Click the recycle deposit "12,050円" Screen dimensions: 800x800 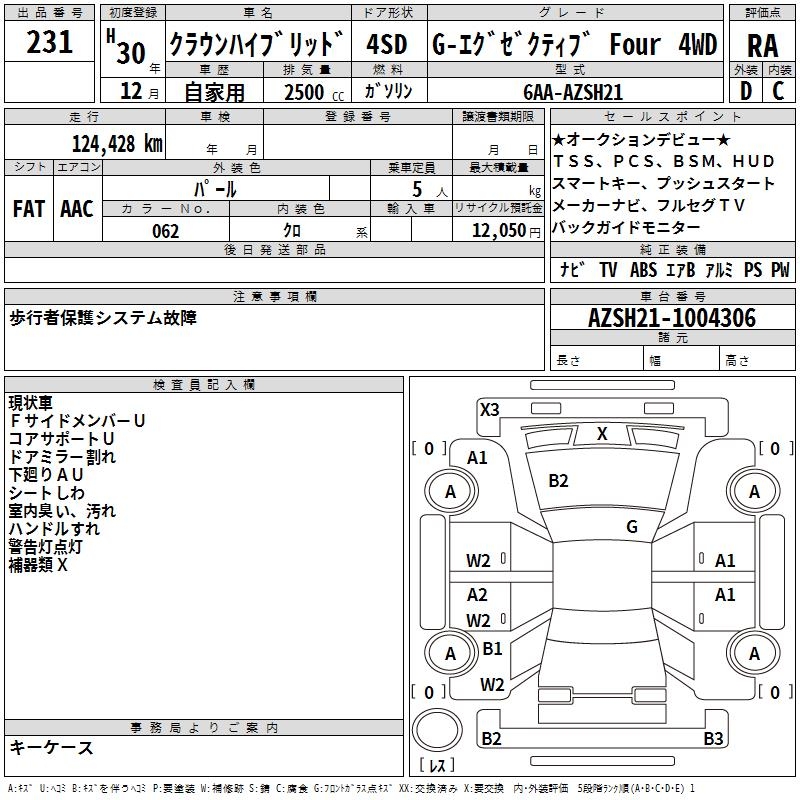point(506,231)
